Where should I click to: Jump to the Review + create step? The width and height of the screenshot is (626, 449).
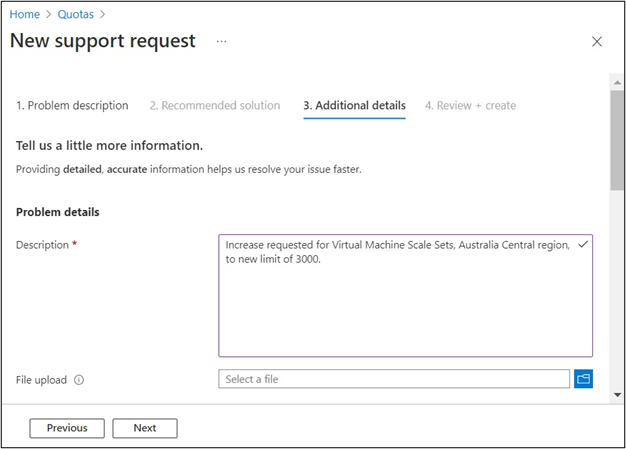(x=470, y=105)
